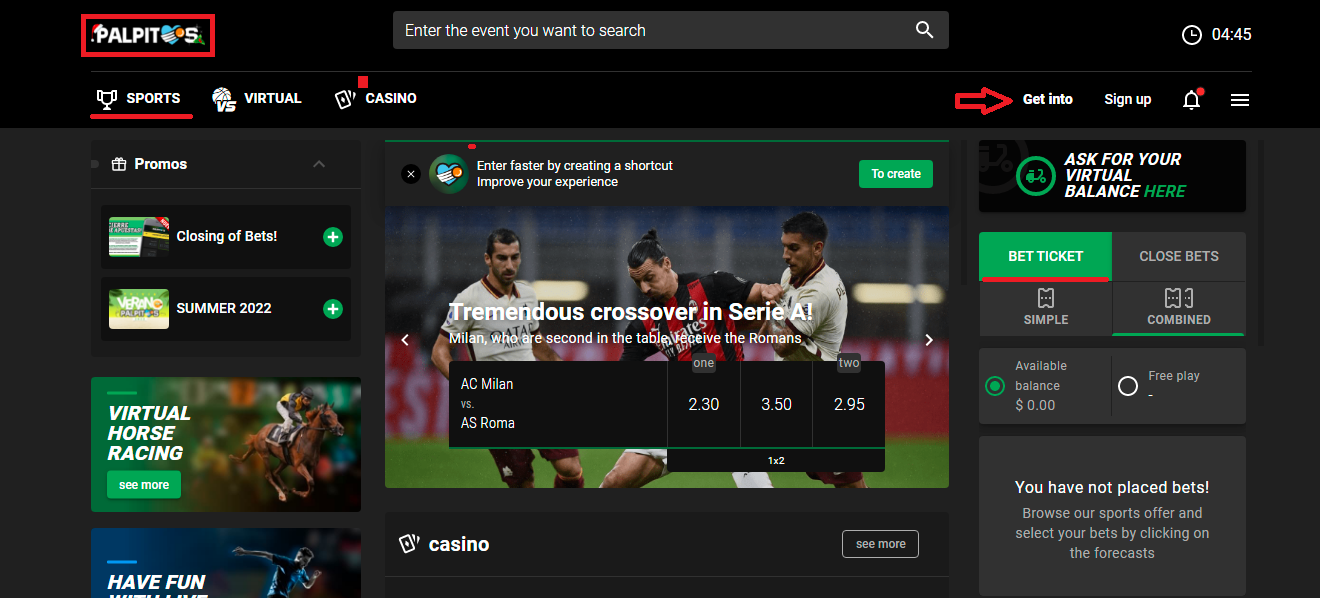1320x598 pixels.
Task: Click the green plus on Closing of Bets
Action: [x=333, y=237]
